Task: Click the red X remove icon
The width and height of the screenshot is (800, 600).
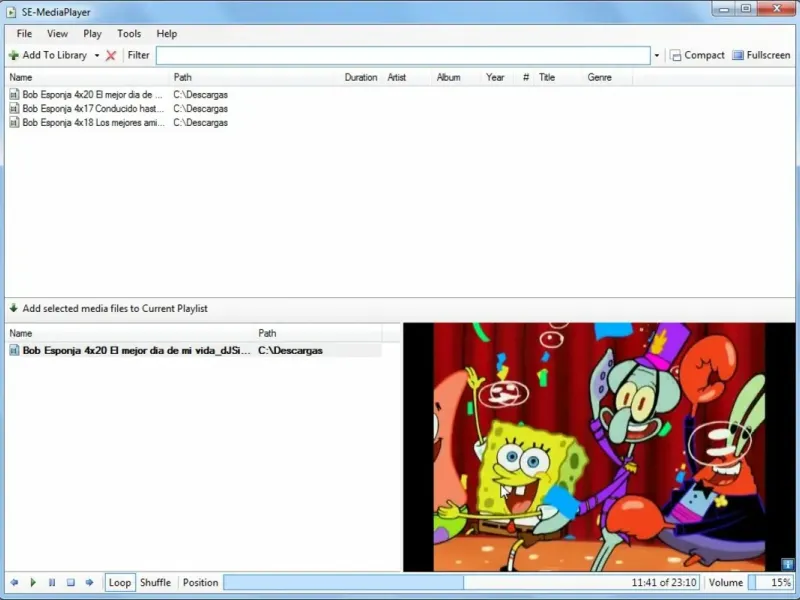Action: pyautogui.click(x=111, y=55)
